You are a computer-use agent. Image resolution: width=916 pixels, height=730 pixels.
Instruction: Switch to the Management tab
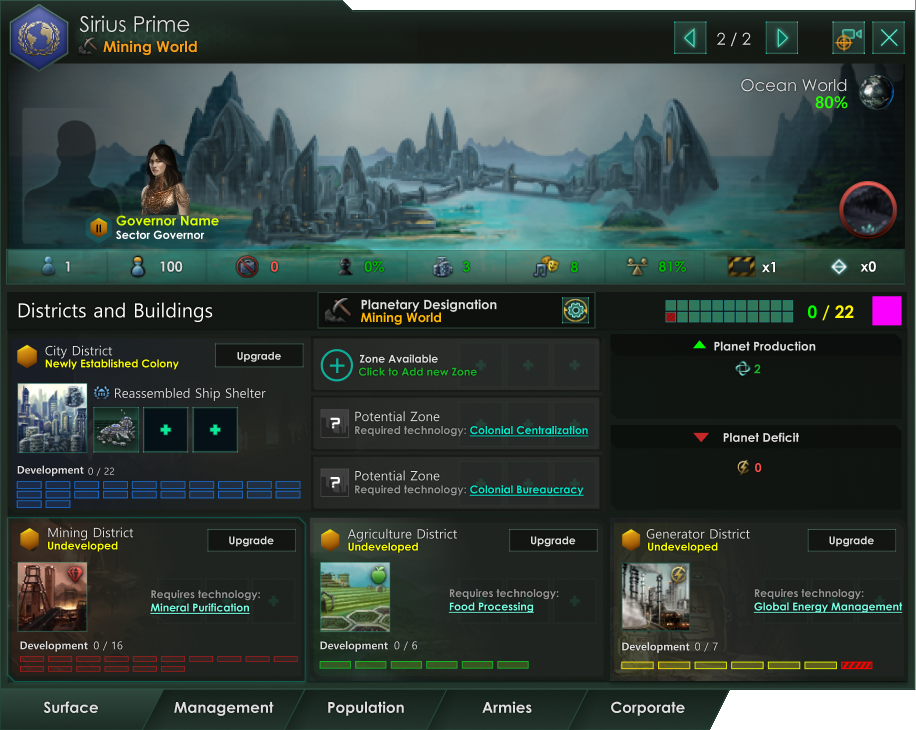[x=223, y=708]
